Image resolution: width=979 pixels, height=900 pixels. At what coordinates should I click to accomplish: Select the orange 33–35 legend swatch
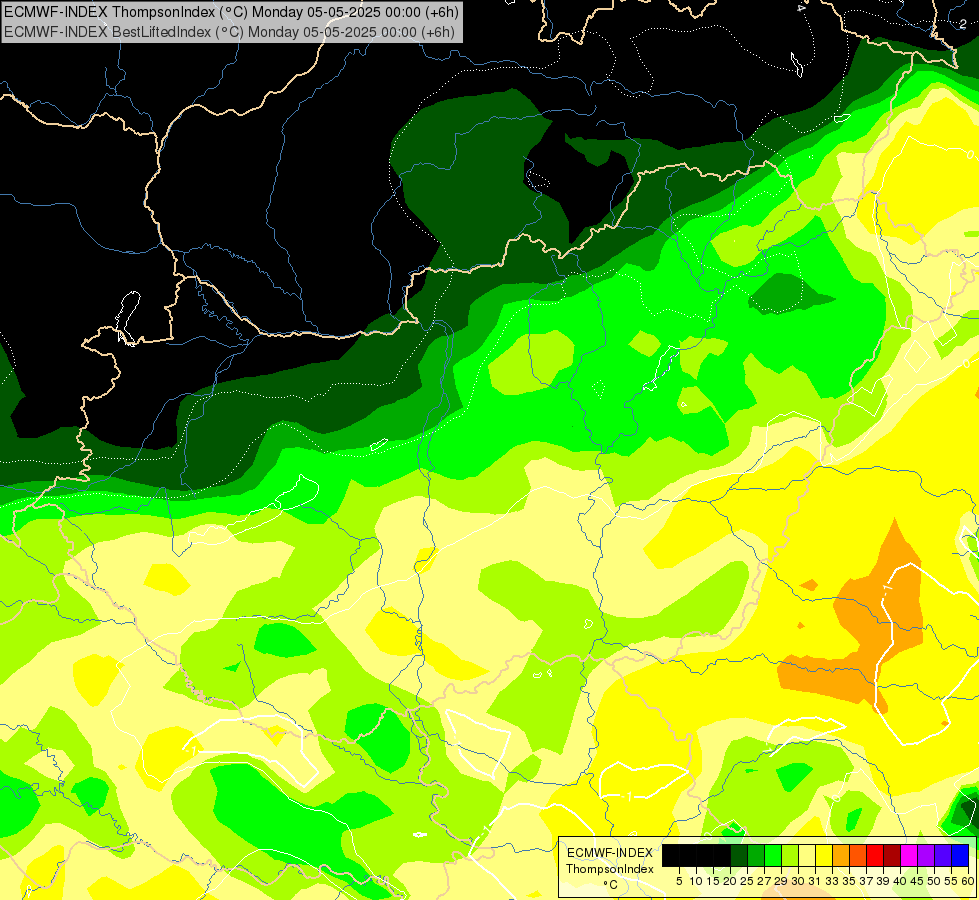tap(841, 855)
